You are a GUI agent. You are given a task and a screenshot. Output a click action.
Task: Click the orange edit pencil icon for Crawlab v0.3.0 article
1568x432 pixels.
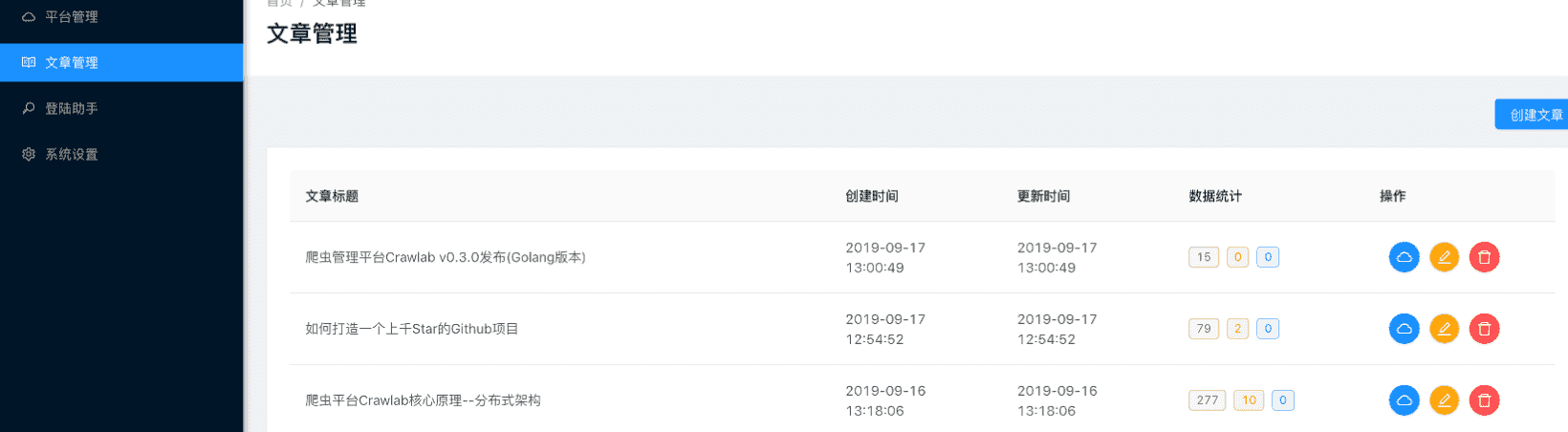click(x=1444, y=257)
